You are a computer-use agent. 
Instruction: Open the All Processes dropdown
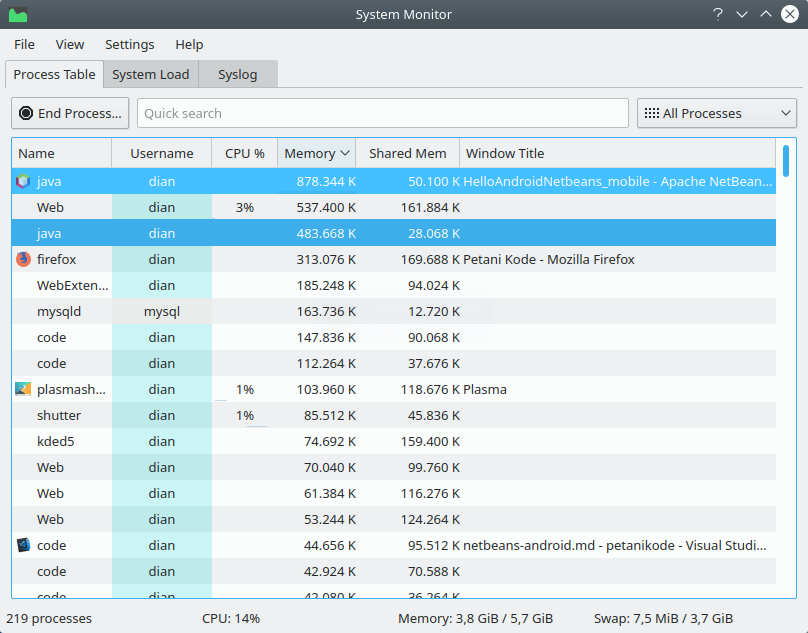coord(716,113)
